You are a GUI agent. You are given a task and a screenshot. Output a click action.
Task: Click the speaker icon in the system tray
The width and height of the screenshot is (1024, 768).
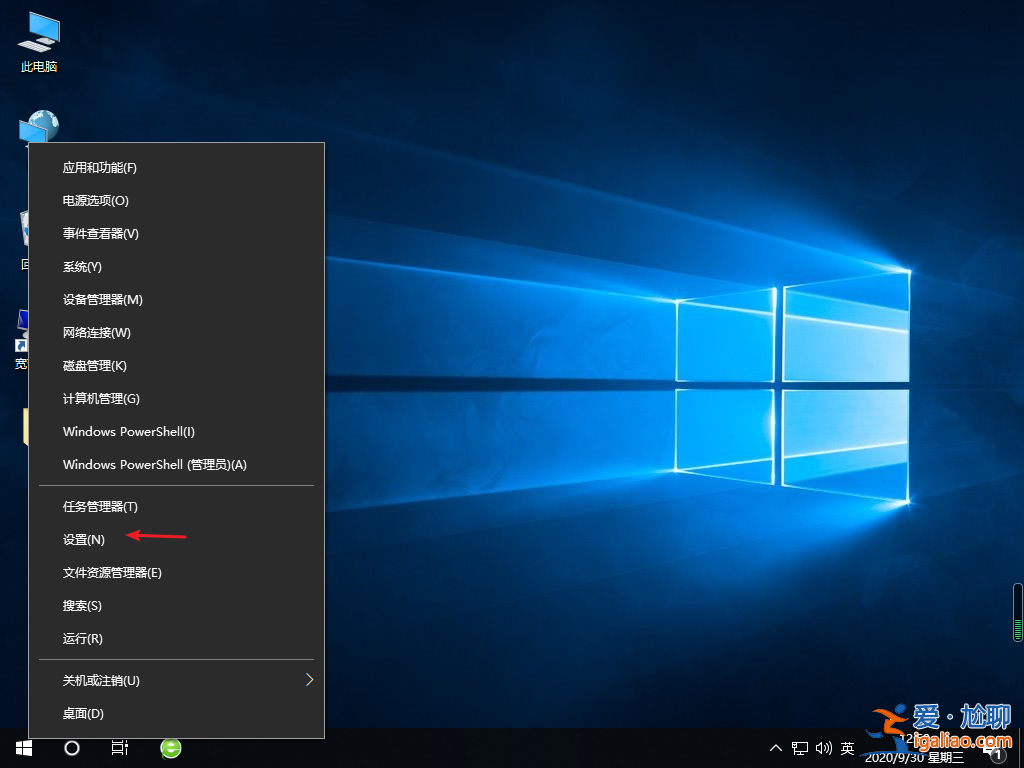click(x=823, y=747)
